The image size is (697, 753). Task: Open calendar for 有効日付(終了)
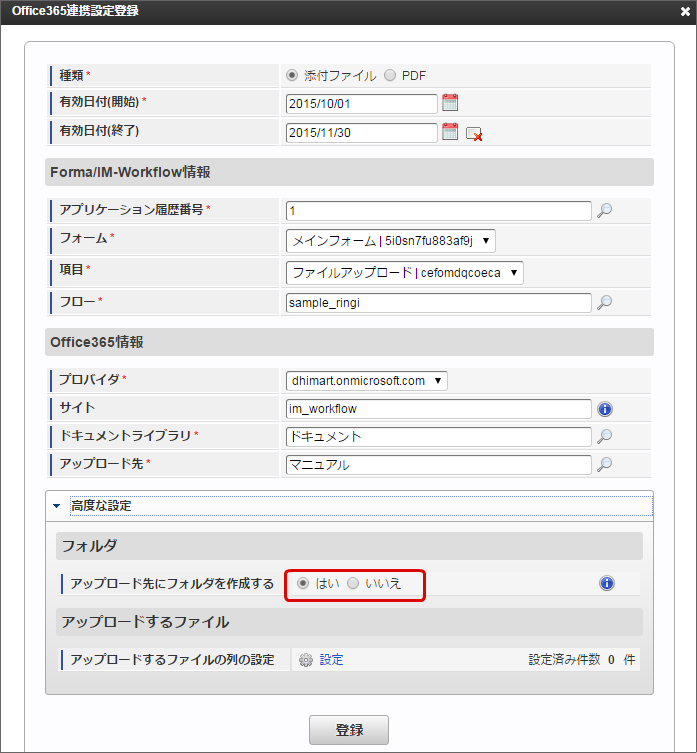[450, 131]
